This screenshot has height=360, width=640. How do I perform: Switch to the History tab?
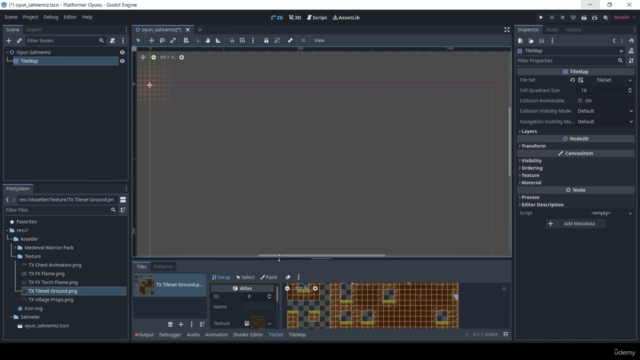tap(573, 30)
